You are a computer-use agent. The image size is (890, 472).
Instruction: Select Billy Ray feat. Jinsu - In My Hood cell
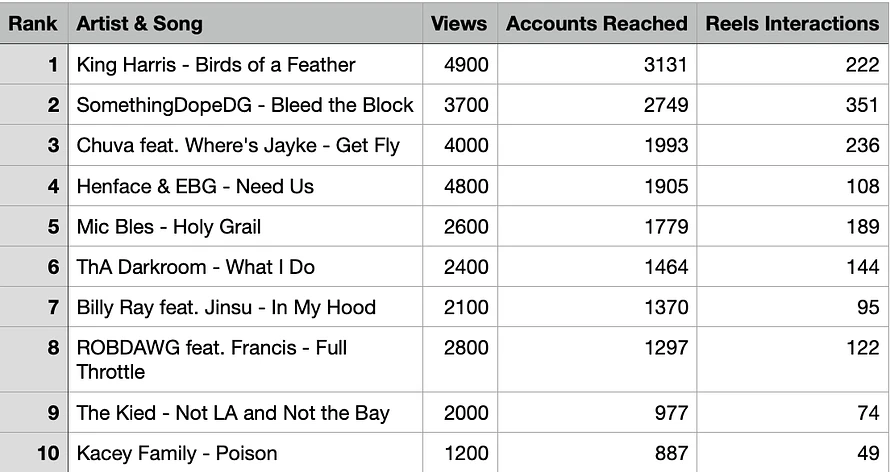[245, 307]
